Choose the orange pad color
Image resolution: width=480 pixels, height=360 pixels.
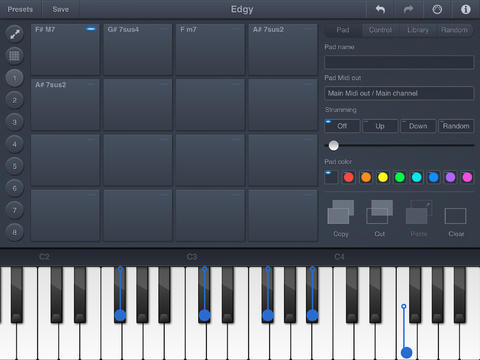[x=366, y=177]
